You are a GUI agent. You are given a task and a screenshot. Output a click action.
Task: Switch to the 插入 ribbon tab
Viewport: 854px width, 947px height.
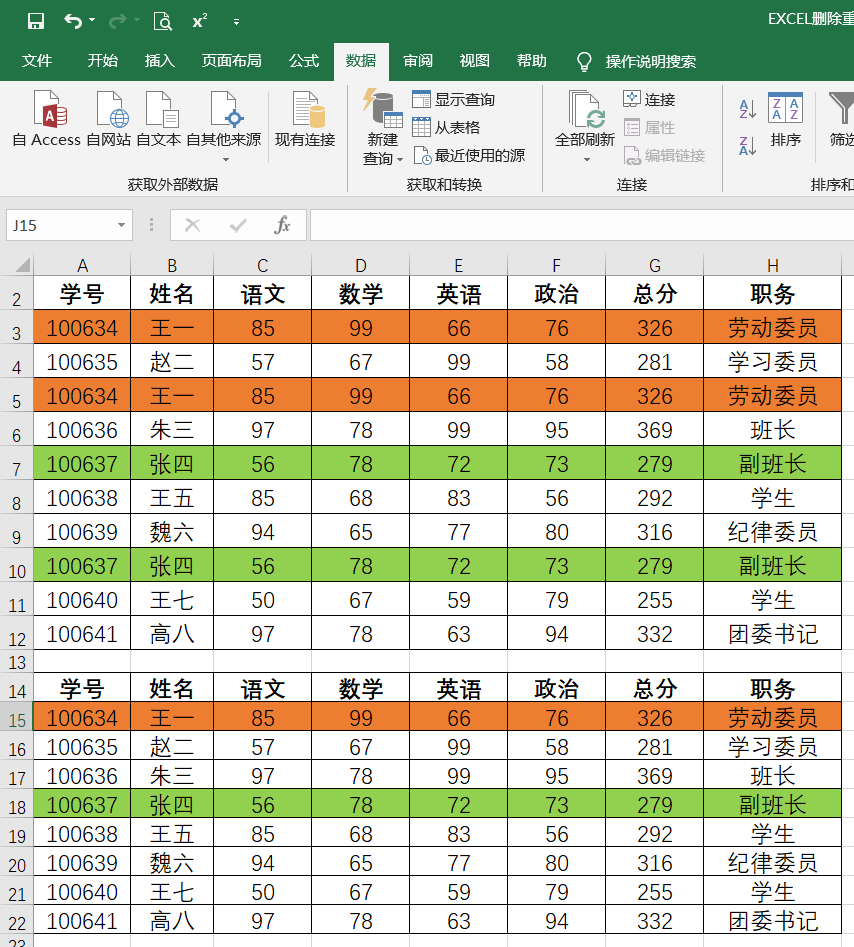point(159,61)
